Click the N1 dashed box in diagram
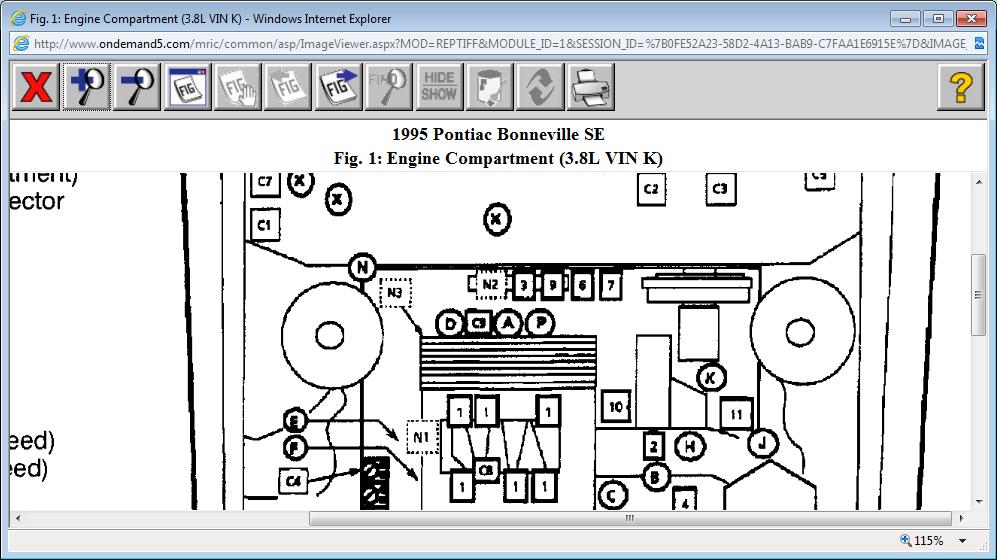Viewport: 997px width, 560px height. pyautogui.click(x=423, y=437)
